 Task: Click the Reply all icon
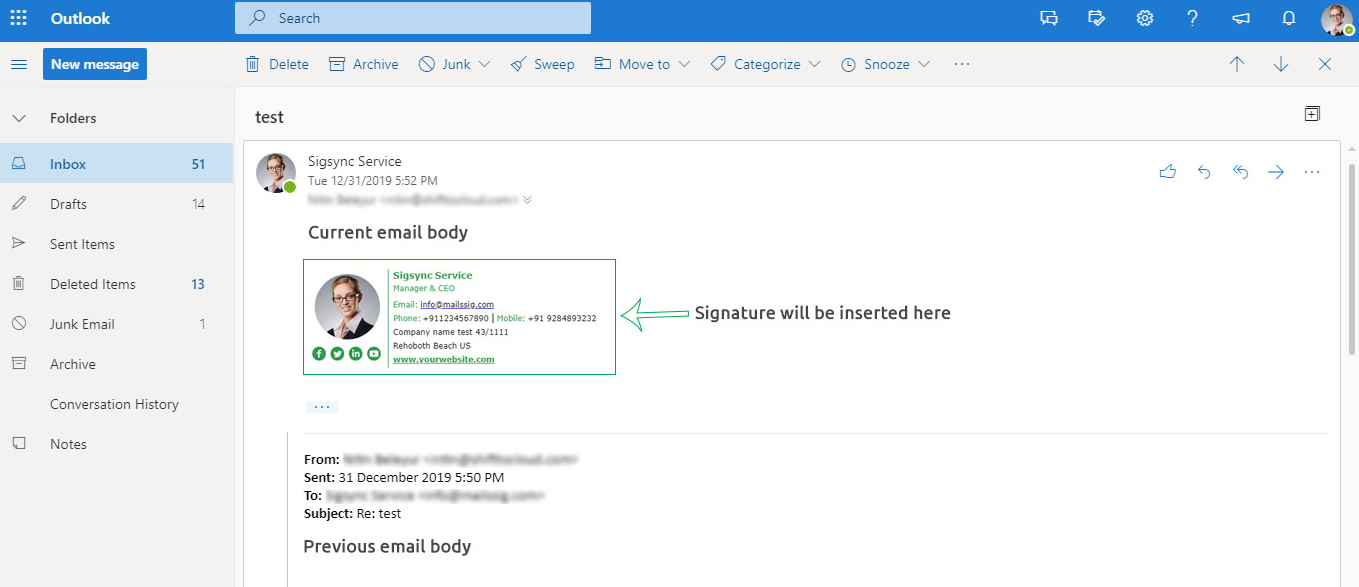tap(1240, 172)
